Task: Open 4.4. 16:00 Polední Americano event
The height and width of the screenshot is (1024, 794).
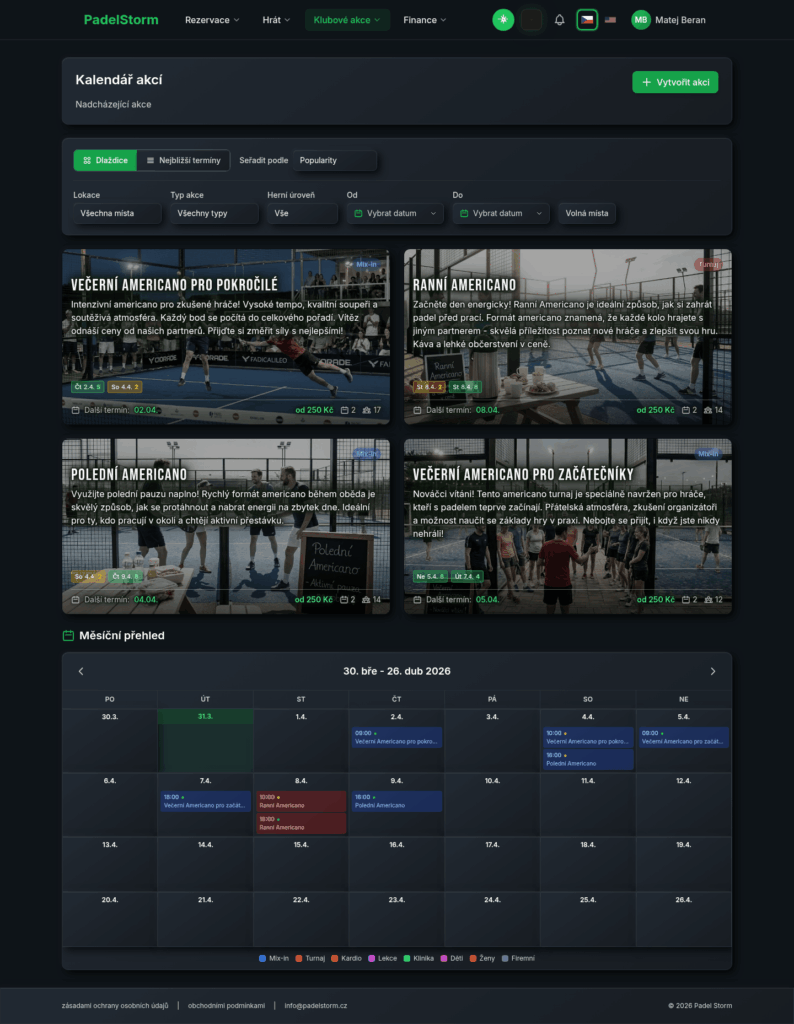Action: 588,760
